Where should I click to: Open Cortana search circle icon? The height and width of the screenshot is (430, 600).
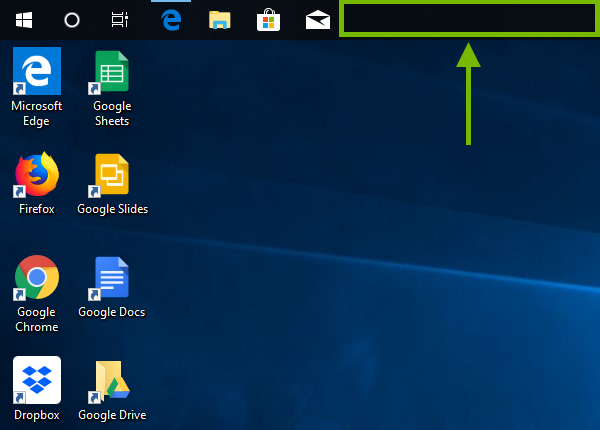pyautogui.click(x=72, y=20)
